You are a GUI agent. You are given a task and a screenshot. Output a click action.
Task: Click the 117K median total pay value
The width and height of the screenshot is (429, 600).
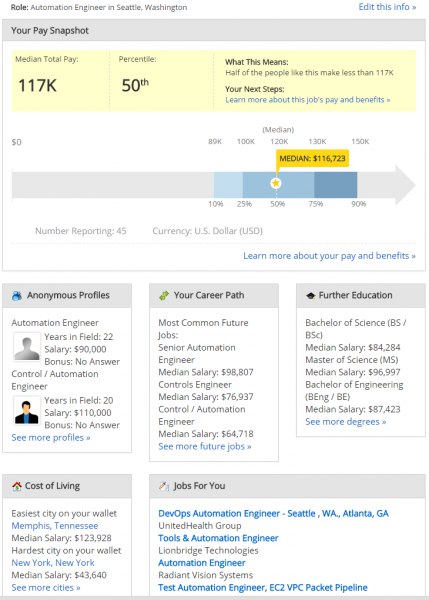[38, 85]
